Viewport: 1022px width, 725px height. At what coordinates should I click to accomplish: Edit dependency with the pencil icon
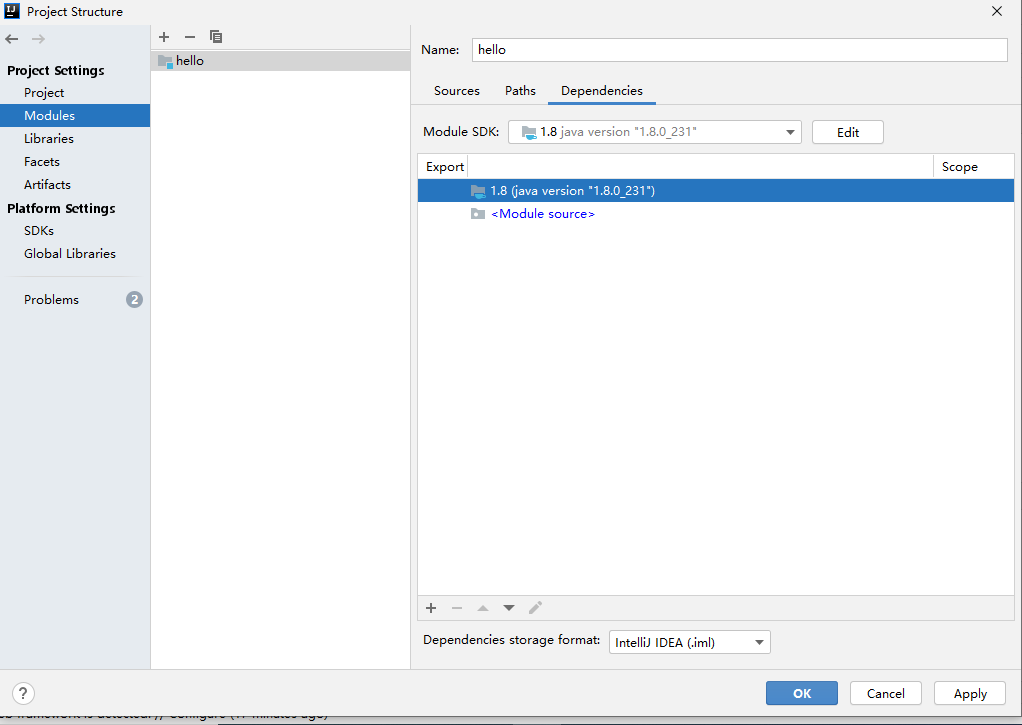click(x=535, y=608)
